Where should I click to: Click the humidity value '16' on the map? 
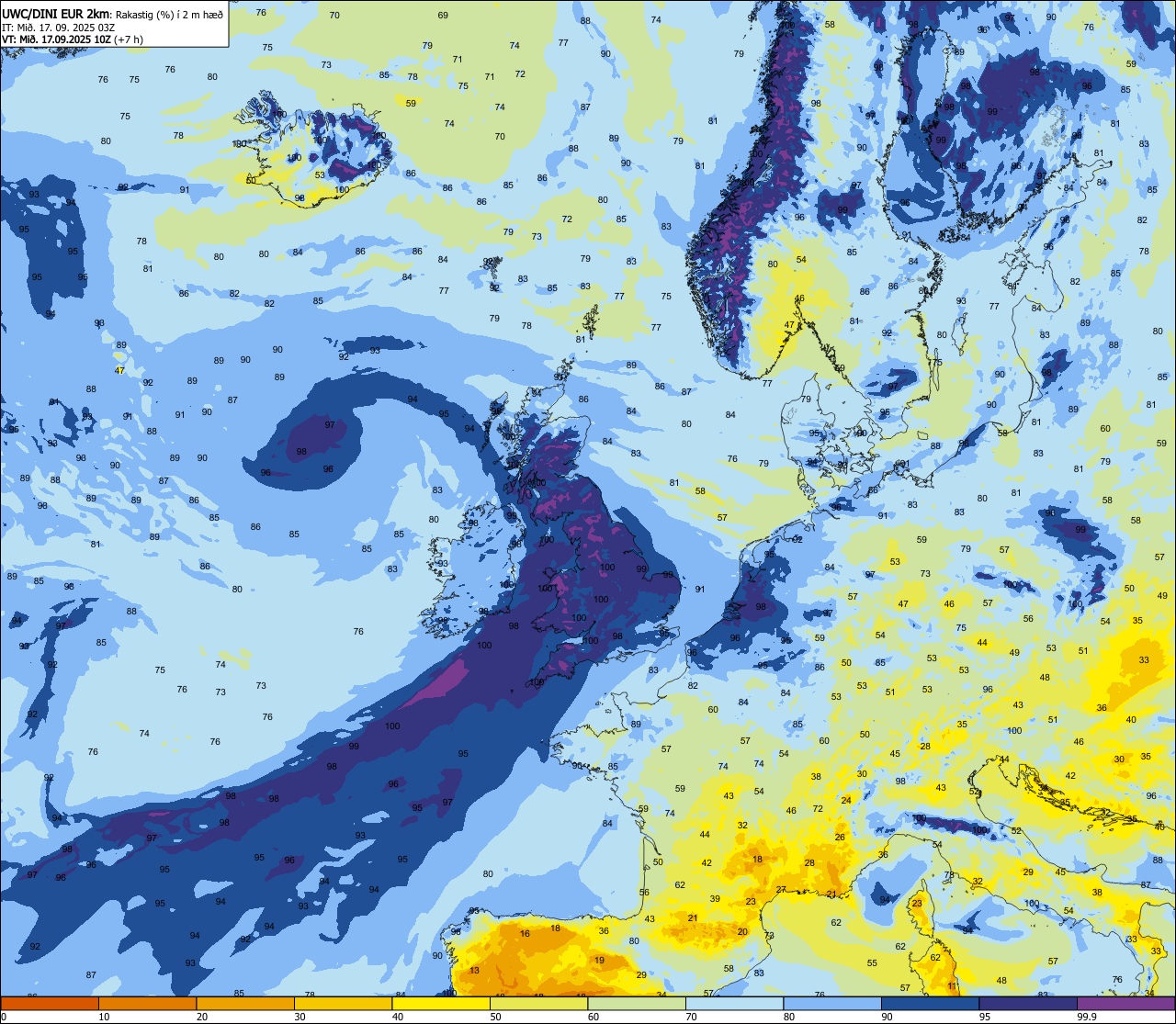pyautogui.click(x=525, y=934)
